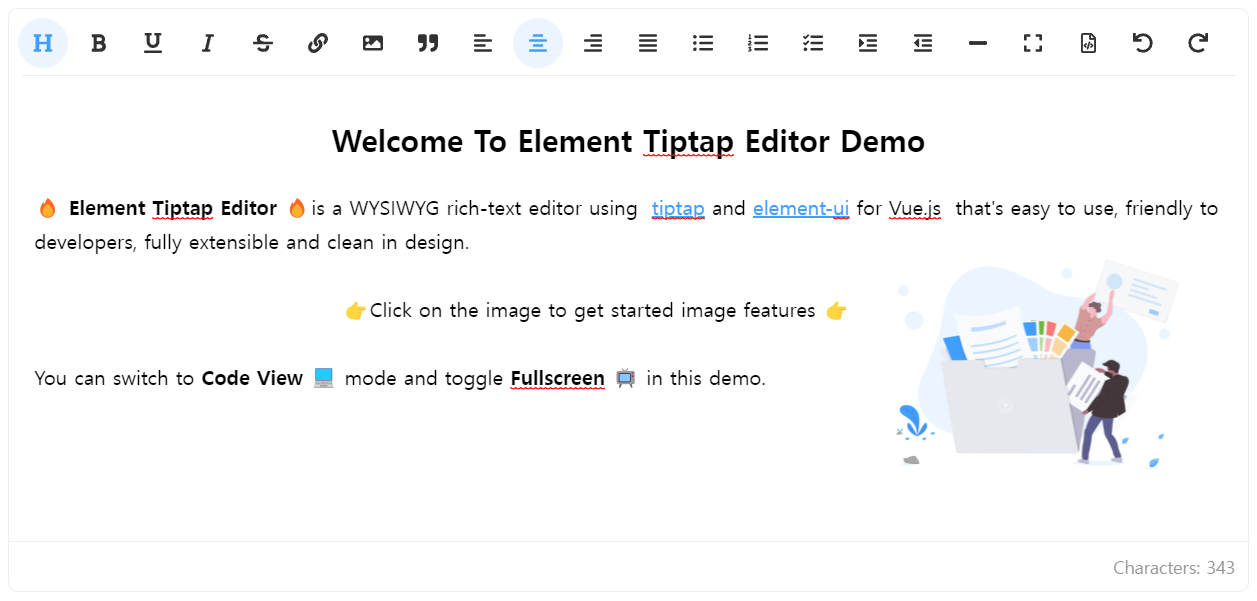Increase the indent
The image size is (1257, 601).
tap(868, 43)
